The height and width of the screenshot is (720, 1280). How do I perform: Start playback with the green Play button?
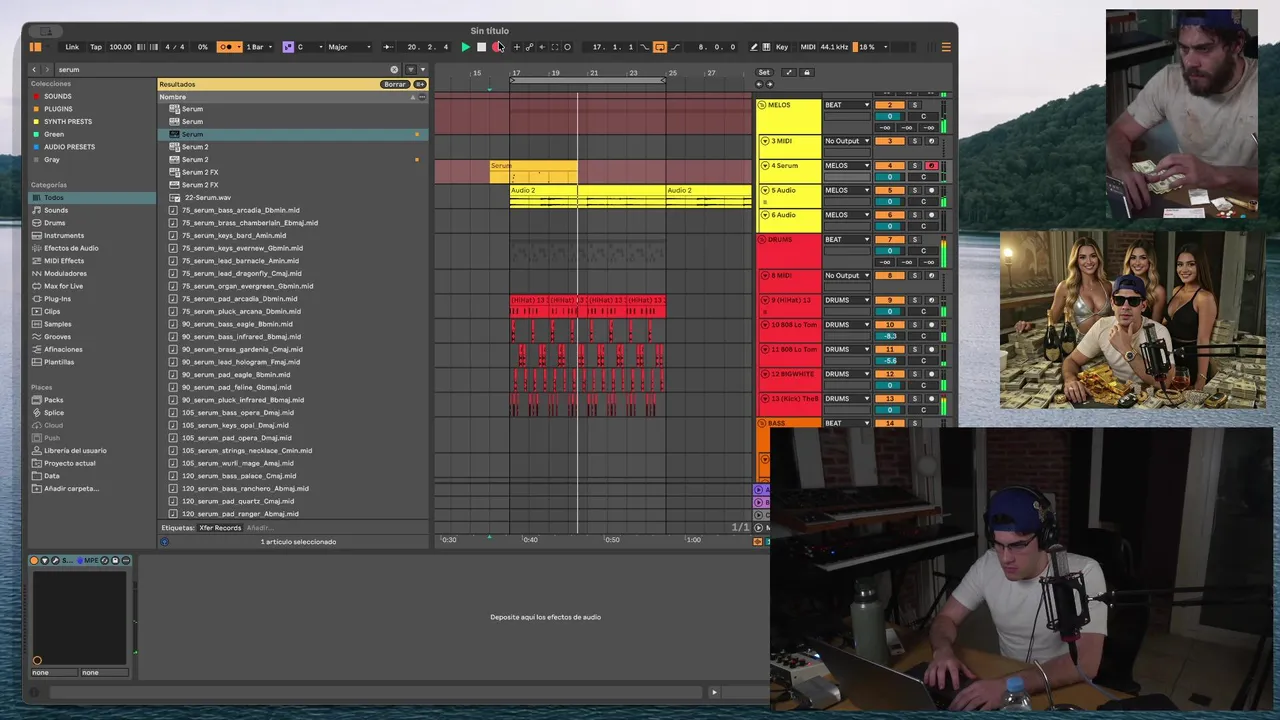(466, 47)
